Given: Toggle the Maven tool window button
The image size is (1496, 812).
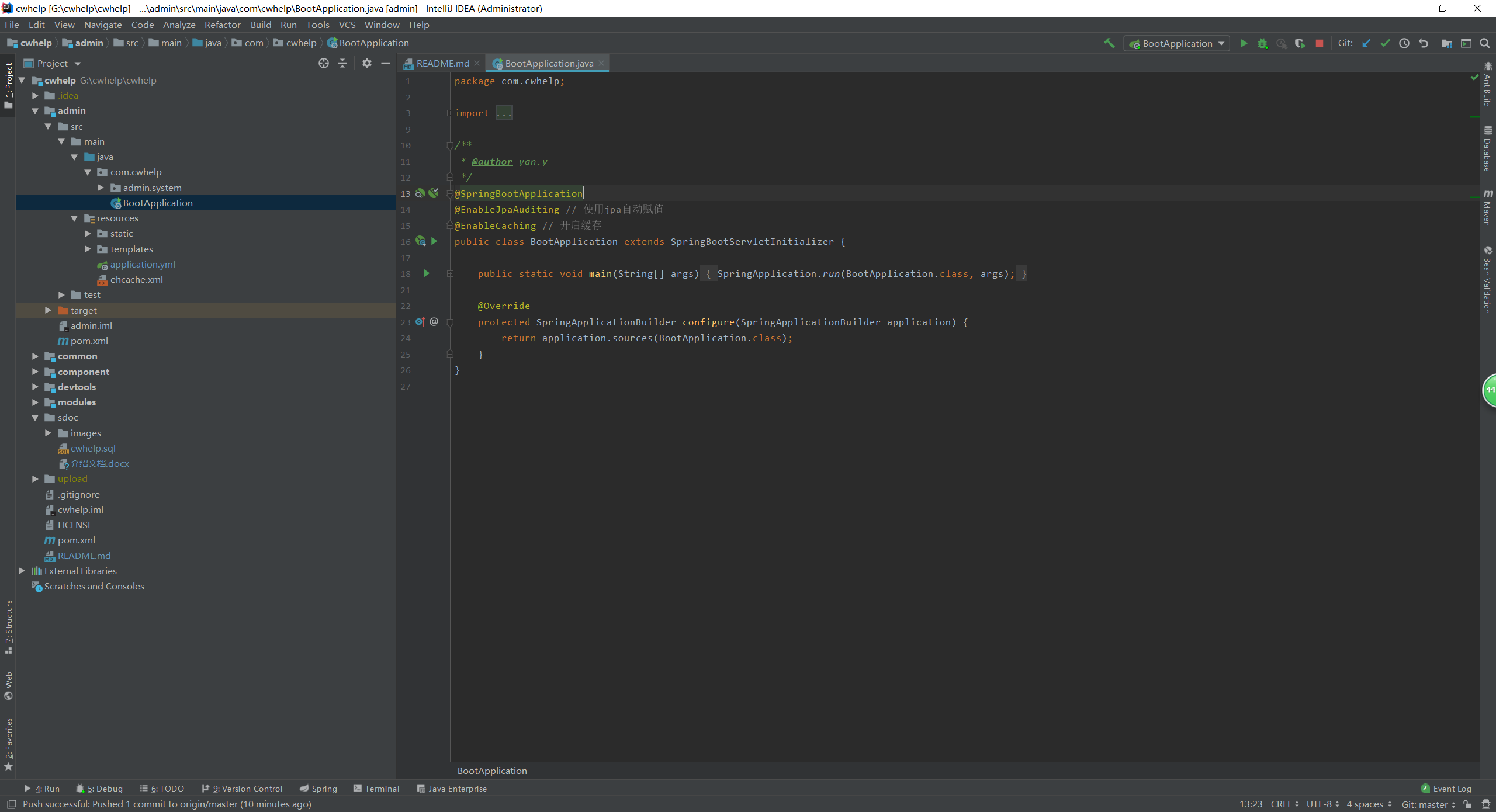Looking at the screenshot, I should 1488,208.
